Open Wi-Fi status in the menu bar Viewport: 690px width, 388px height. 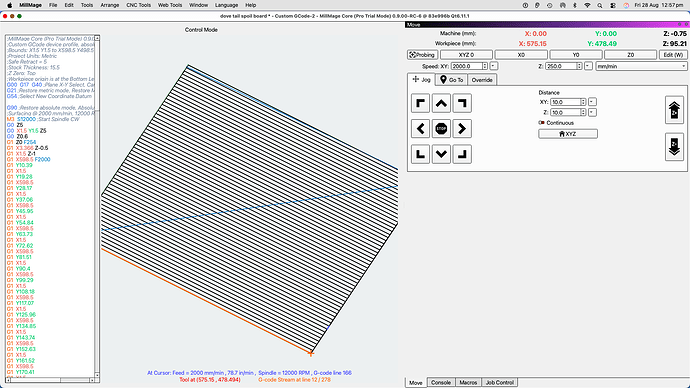tap(587, 5)
